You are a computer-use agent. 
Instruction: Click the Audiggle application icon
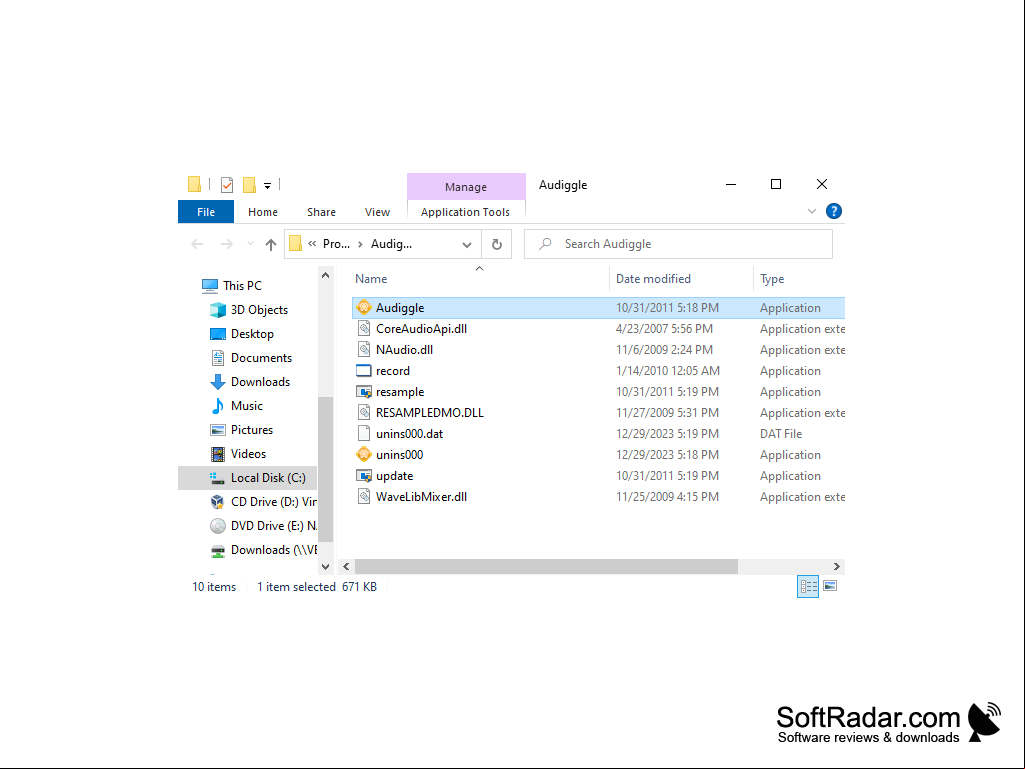(x=363, y=307)
